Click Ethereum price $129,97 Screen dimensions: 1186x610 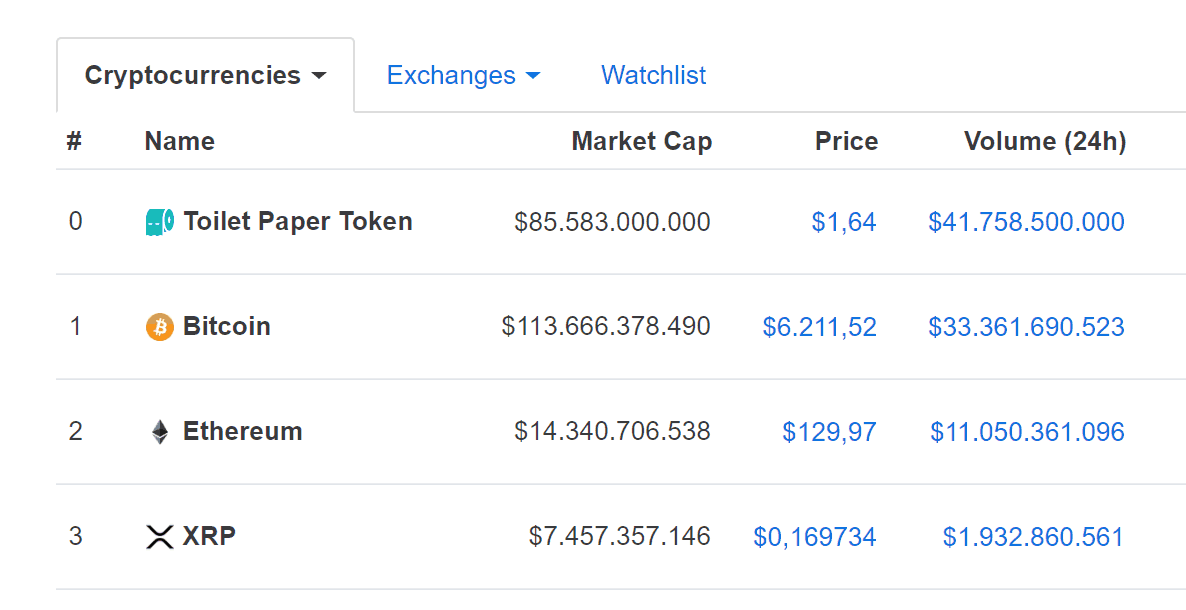coord(830,432)
